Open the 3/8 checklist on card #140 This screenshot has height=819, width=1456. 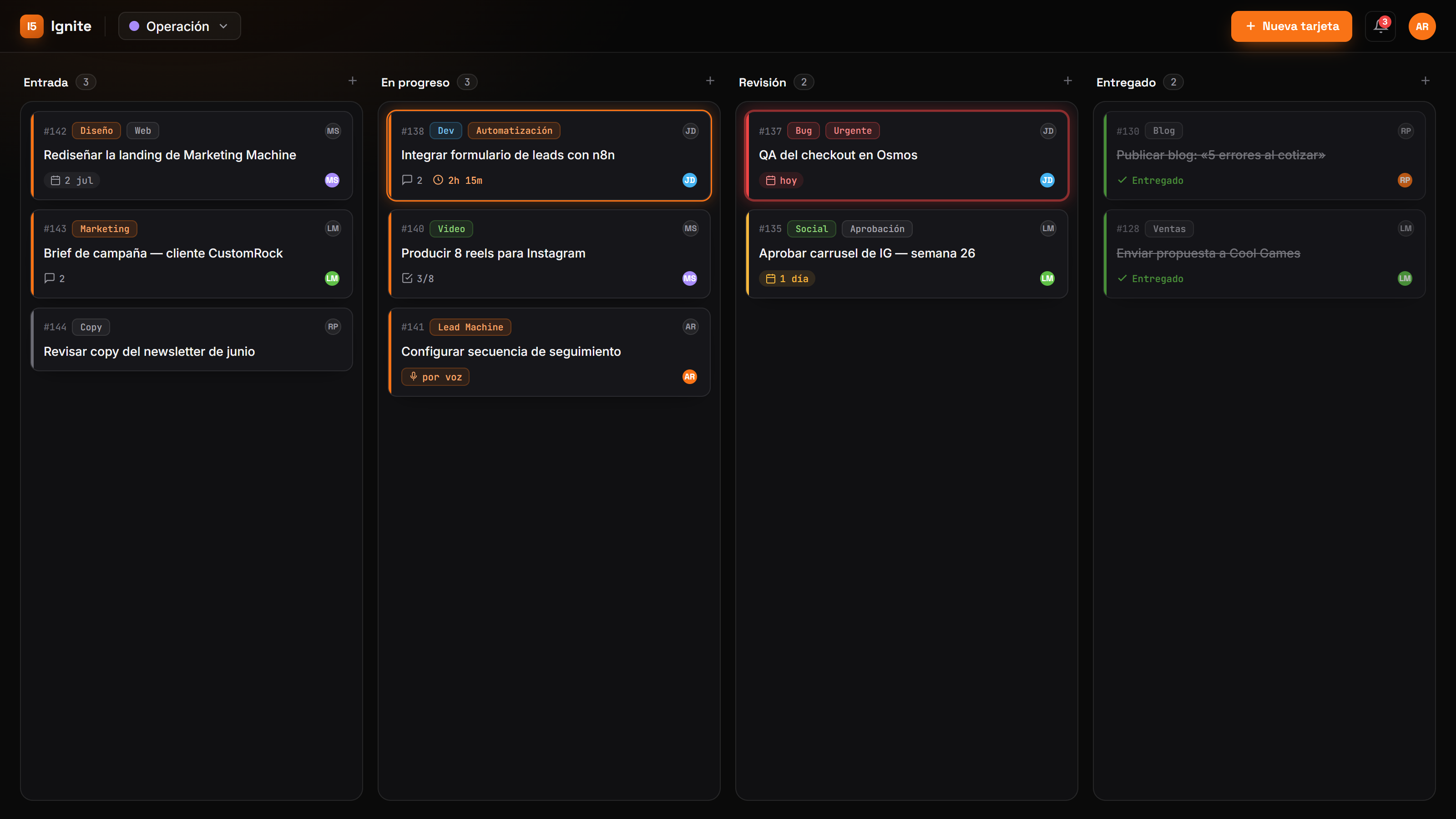pyautogui.click(x=418, y=278)
